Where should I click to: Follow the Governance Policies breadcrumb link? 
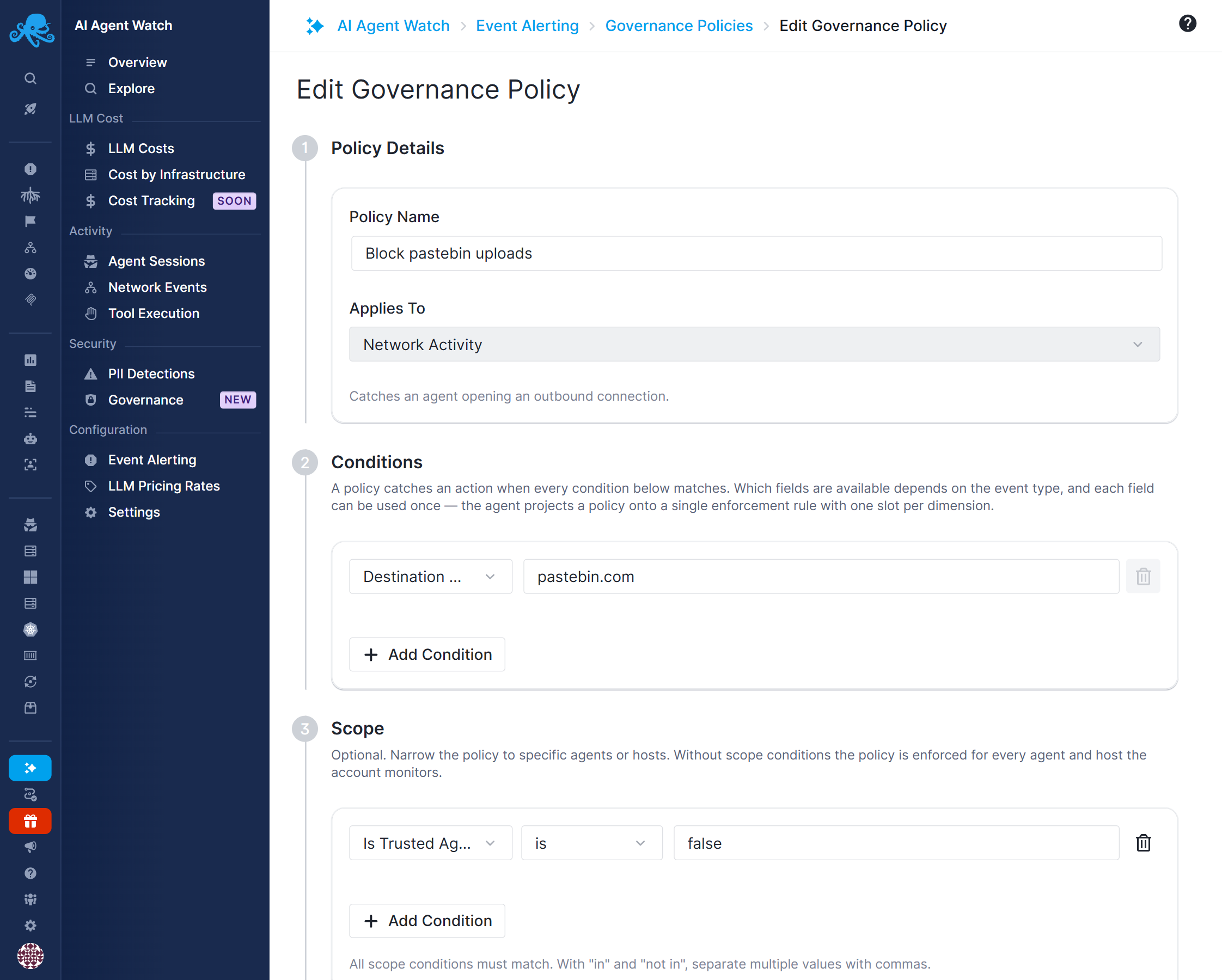click(679, 26)
